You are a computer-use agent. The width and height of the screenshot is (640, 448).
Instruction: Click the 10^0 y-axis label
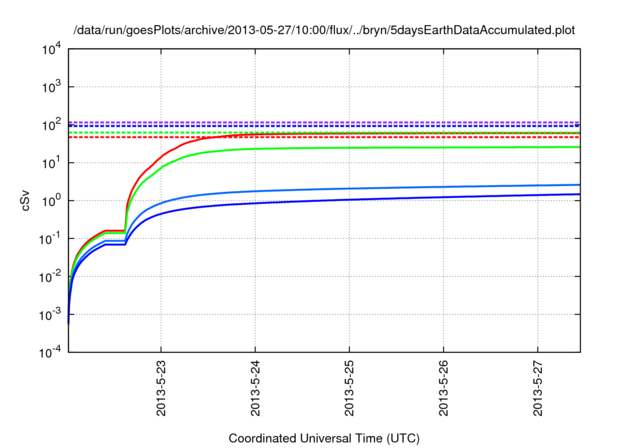(x=52, y=201)
